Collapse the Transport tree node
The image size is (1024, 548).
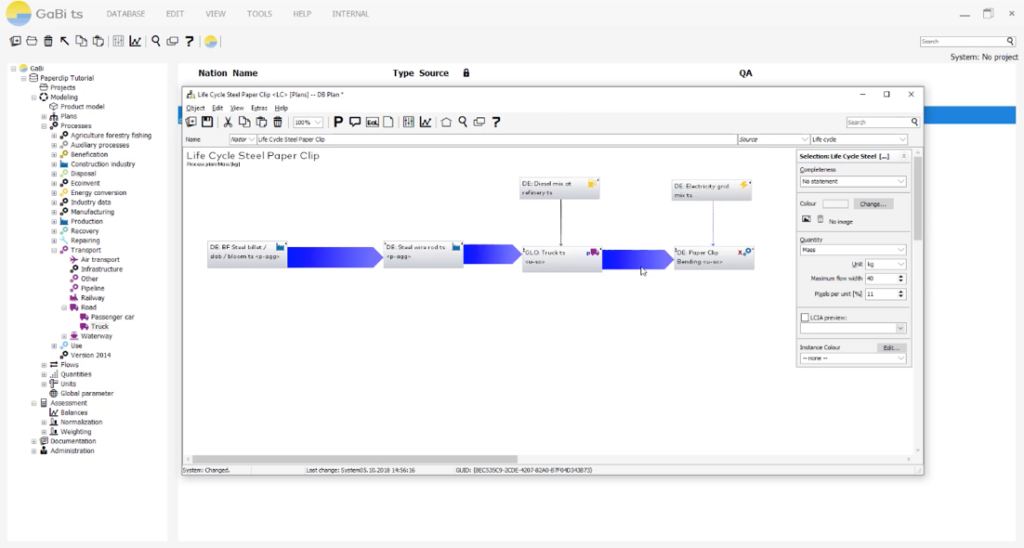(x=54, y=250)
